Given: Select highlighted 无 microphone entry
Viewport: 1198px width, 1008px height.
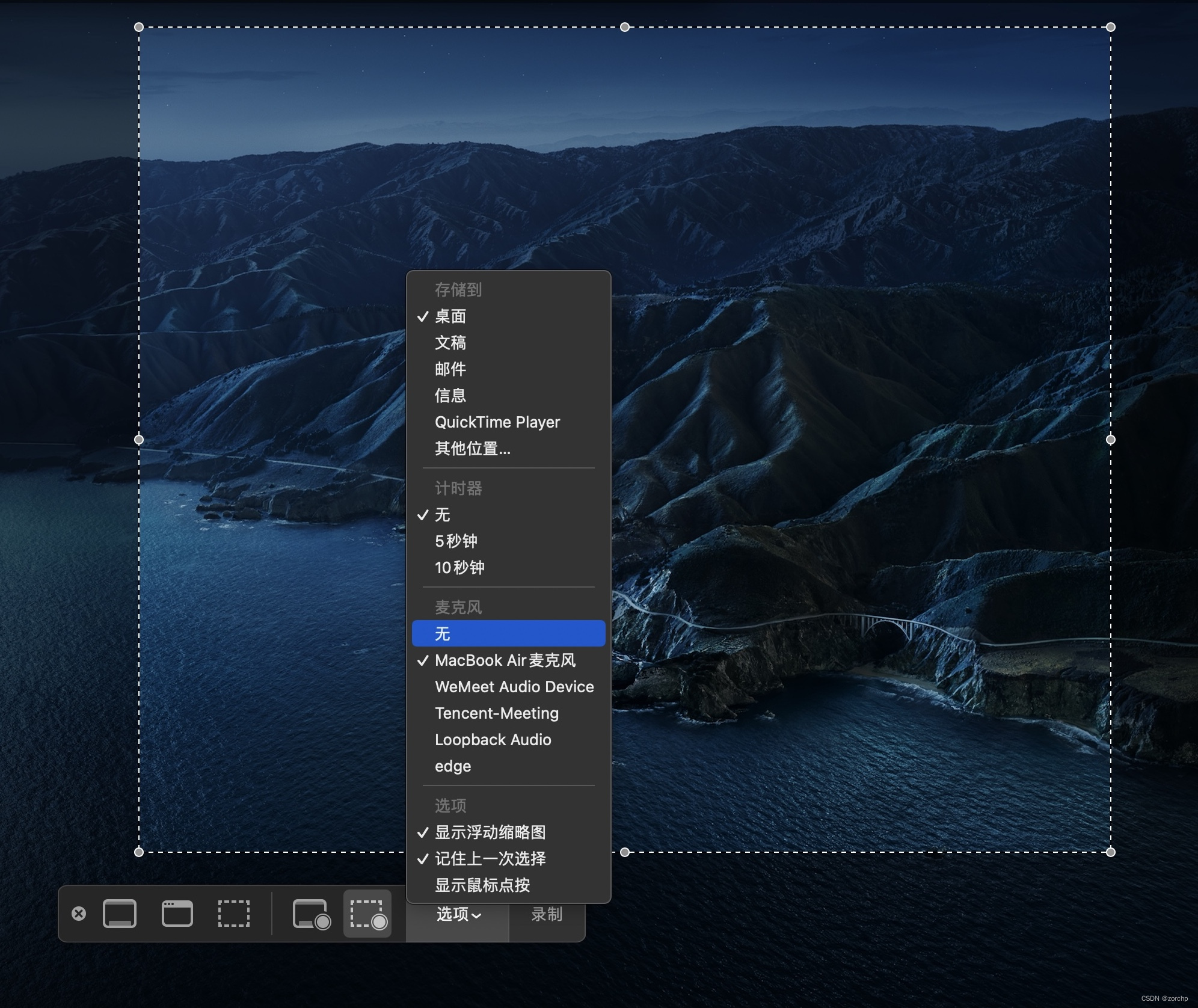Looking at the screenshot, I should [x=508, y=634].
